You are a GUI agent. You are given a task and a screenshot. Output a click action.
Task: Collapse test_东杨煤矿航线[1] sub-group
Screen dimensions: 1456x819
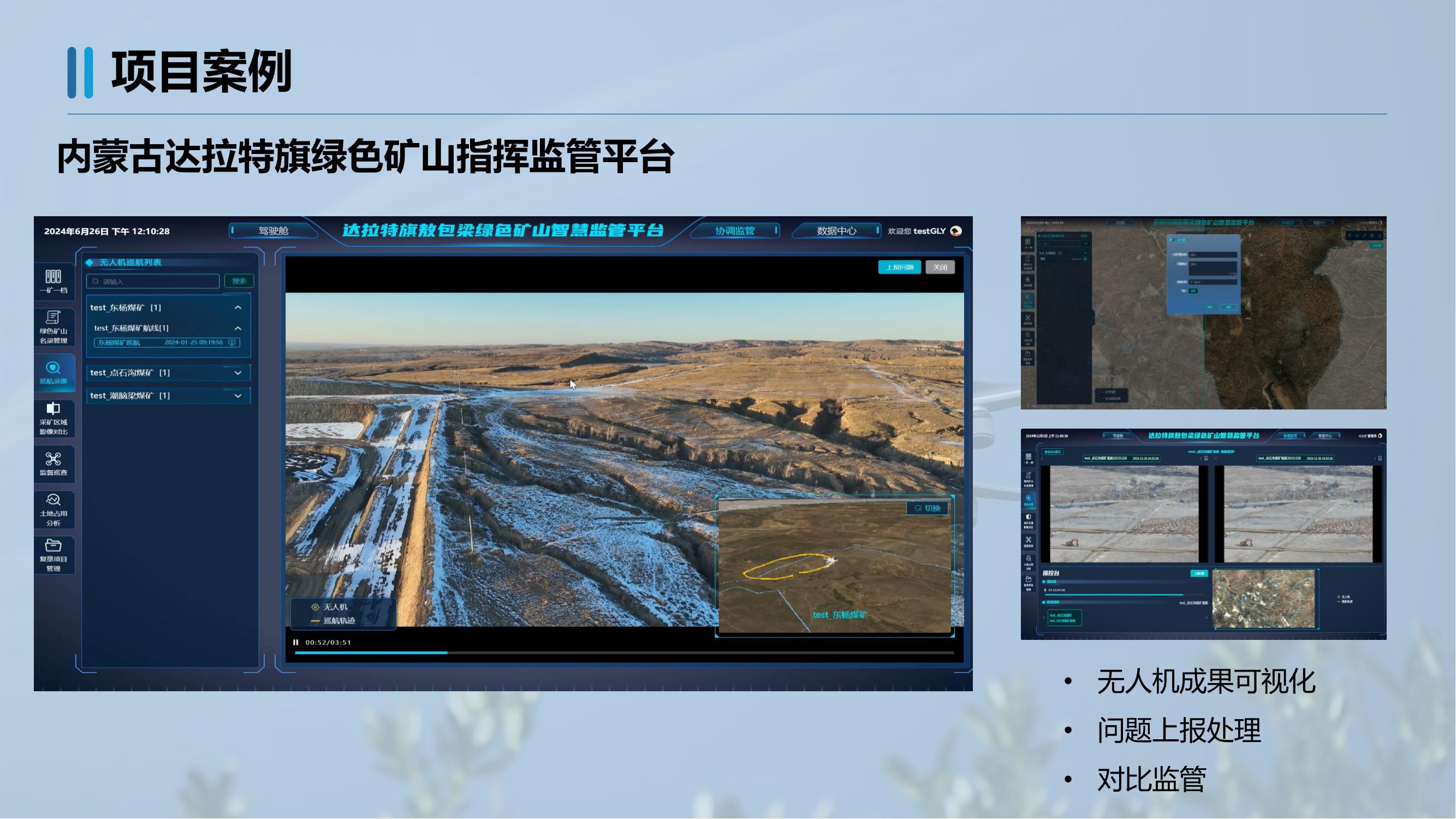[x=238, y=328]
